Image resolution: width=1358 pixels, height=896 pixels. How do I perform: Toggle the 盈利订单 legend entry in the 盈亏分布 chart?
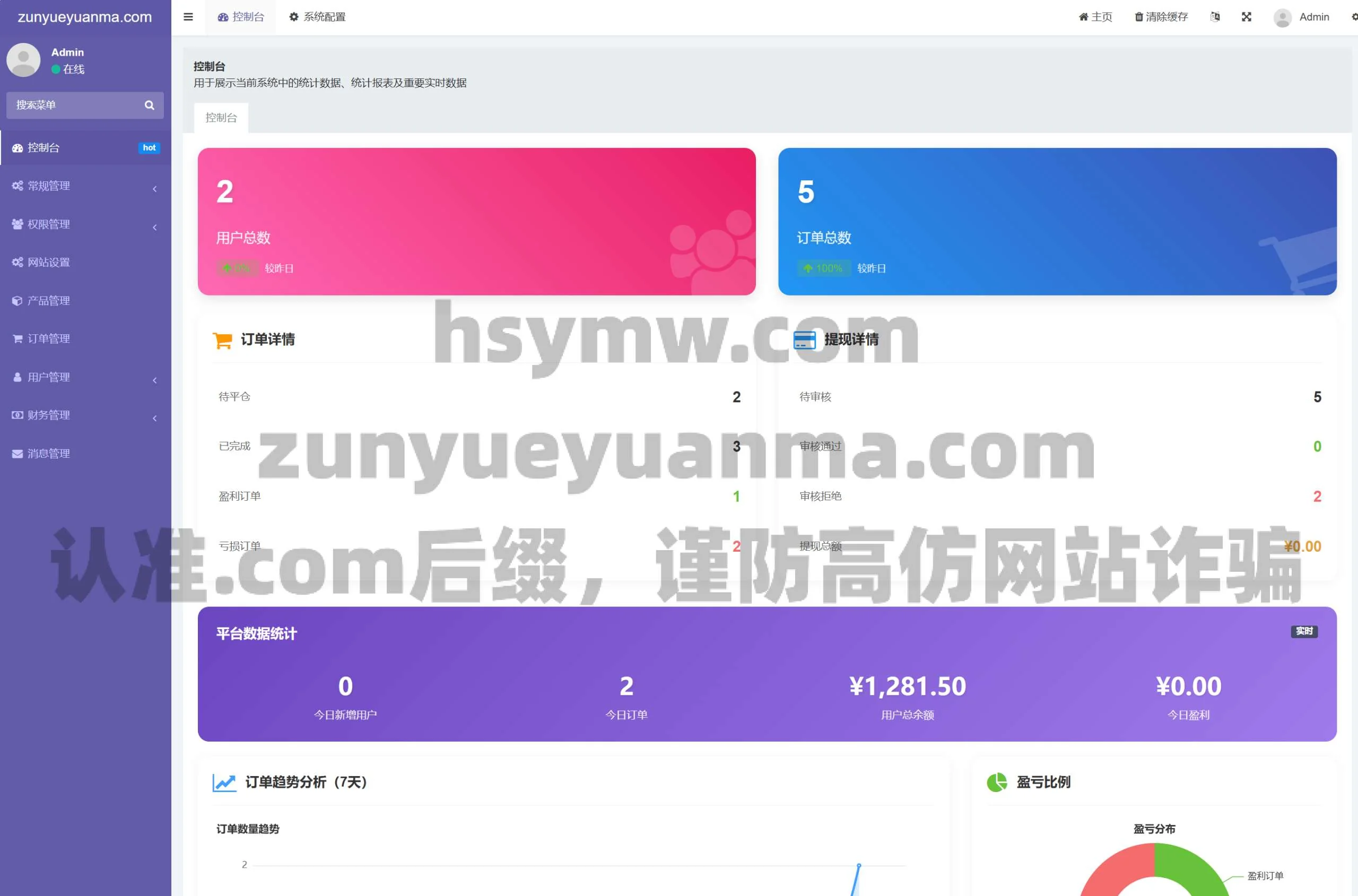(1265, 875)
